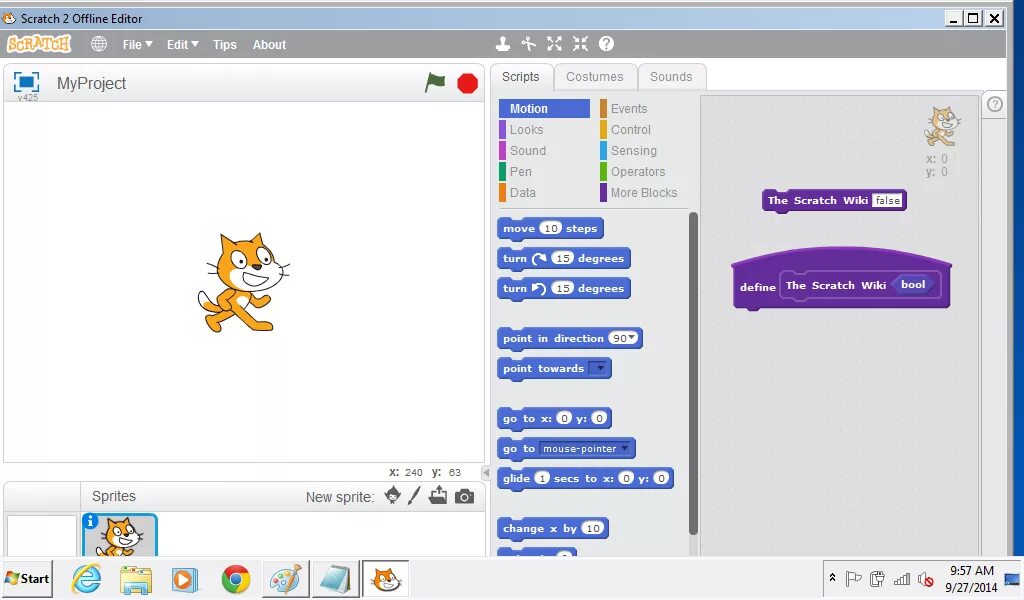Open the language globe menu
This screenshot has height=600, width=1024.
(99, 44)
